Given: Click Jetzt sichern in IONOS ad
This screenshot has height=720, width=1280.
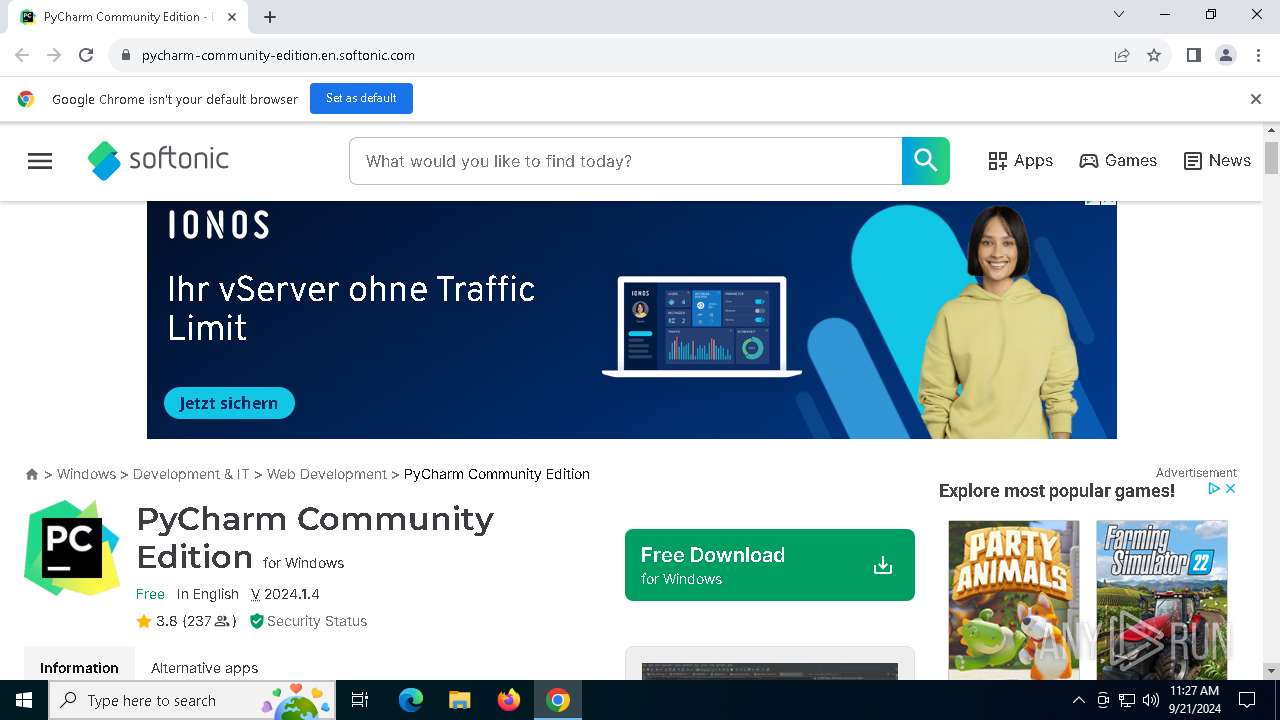Looking at the screenshot, I should tap(229, 403).
